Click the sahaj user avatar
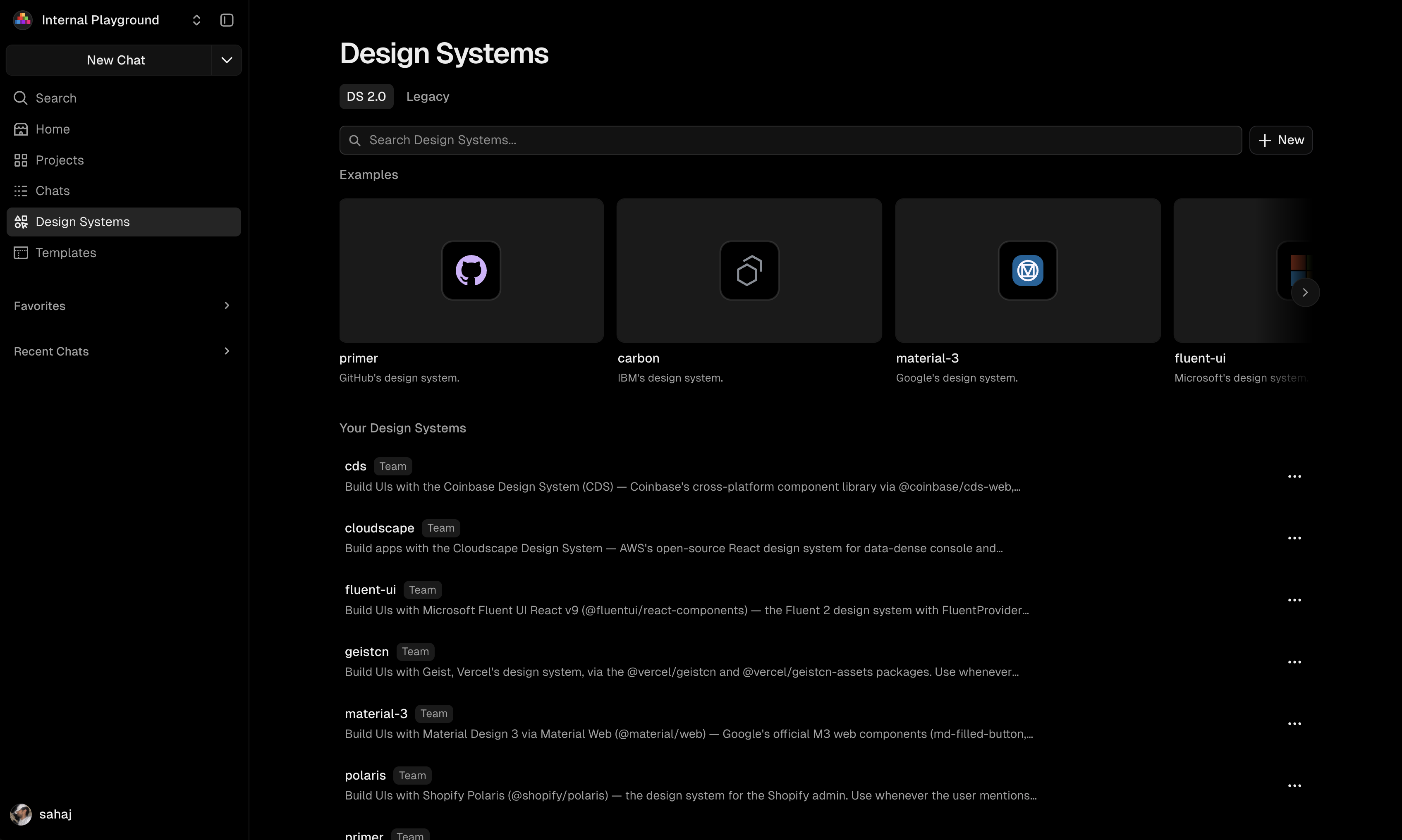 (x=21, y=814)
